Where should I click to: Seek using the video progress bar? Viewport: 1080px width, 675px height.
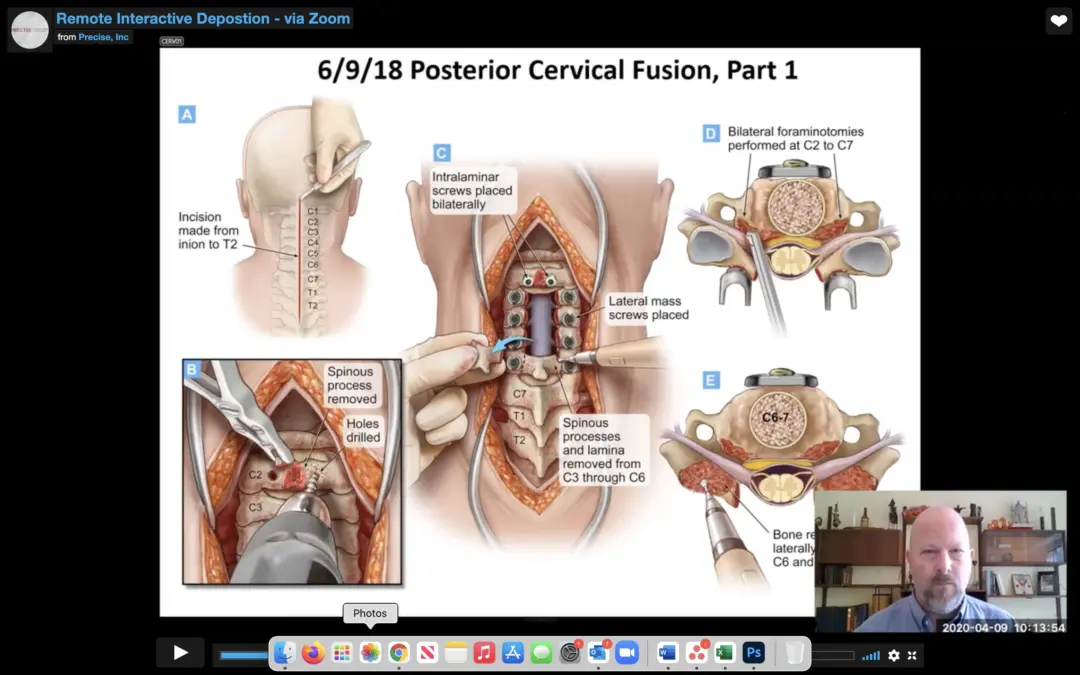pos(244,655)
